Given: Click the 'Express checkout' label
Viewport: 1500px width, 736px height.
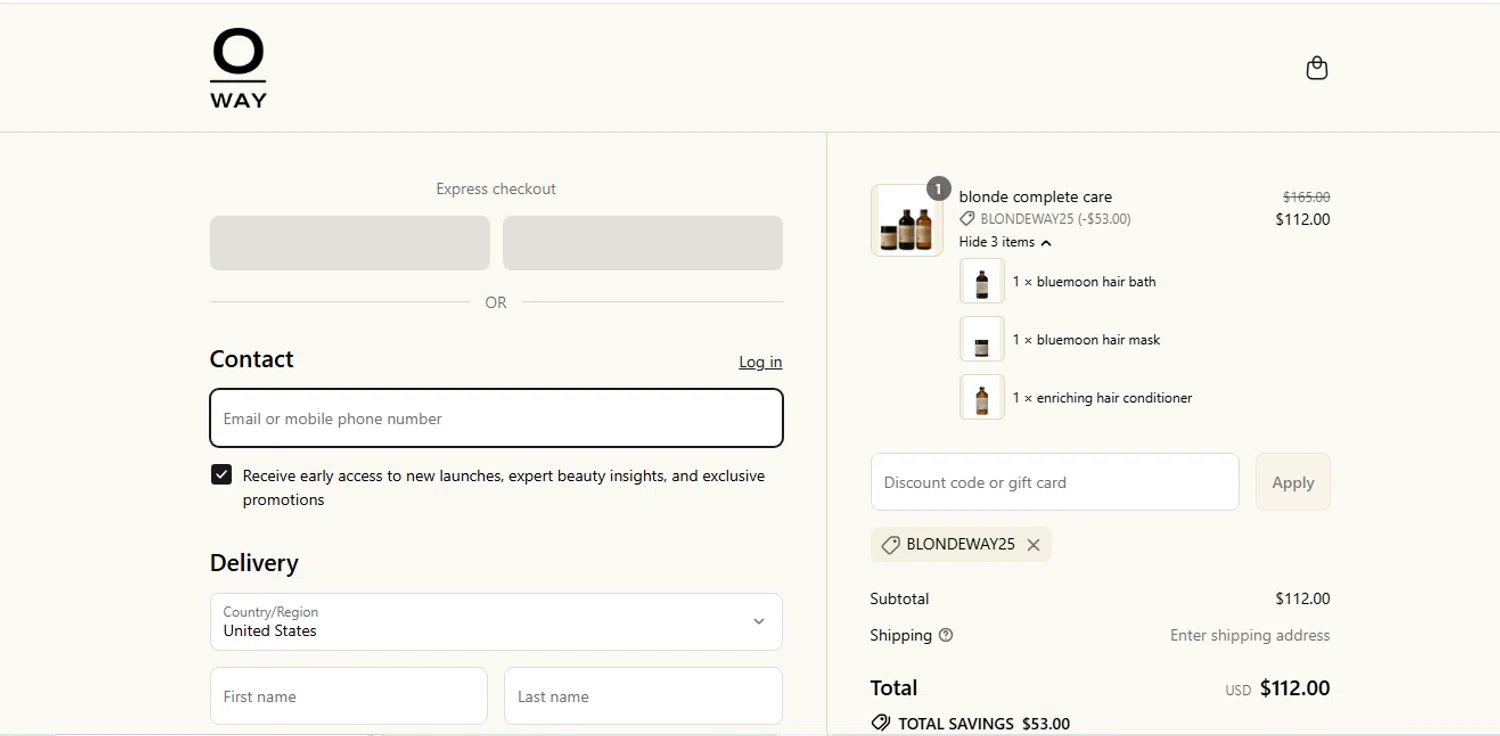Looking at the screenshot, I should coord(496,189).
